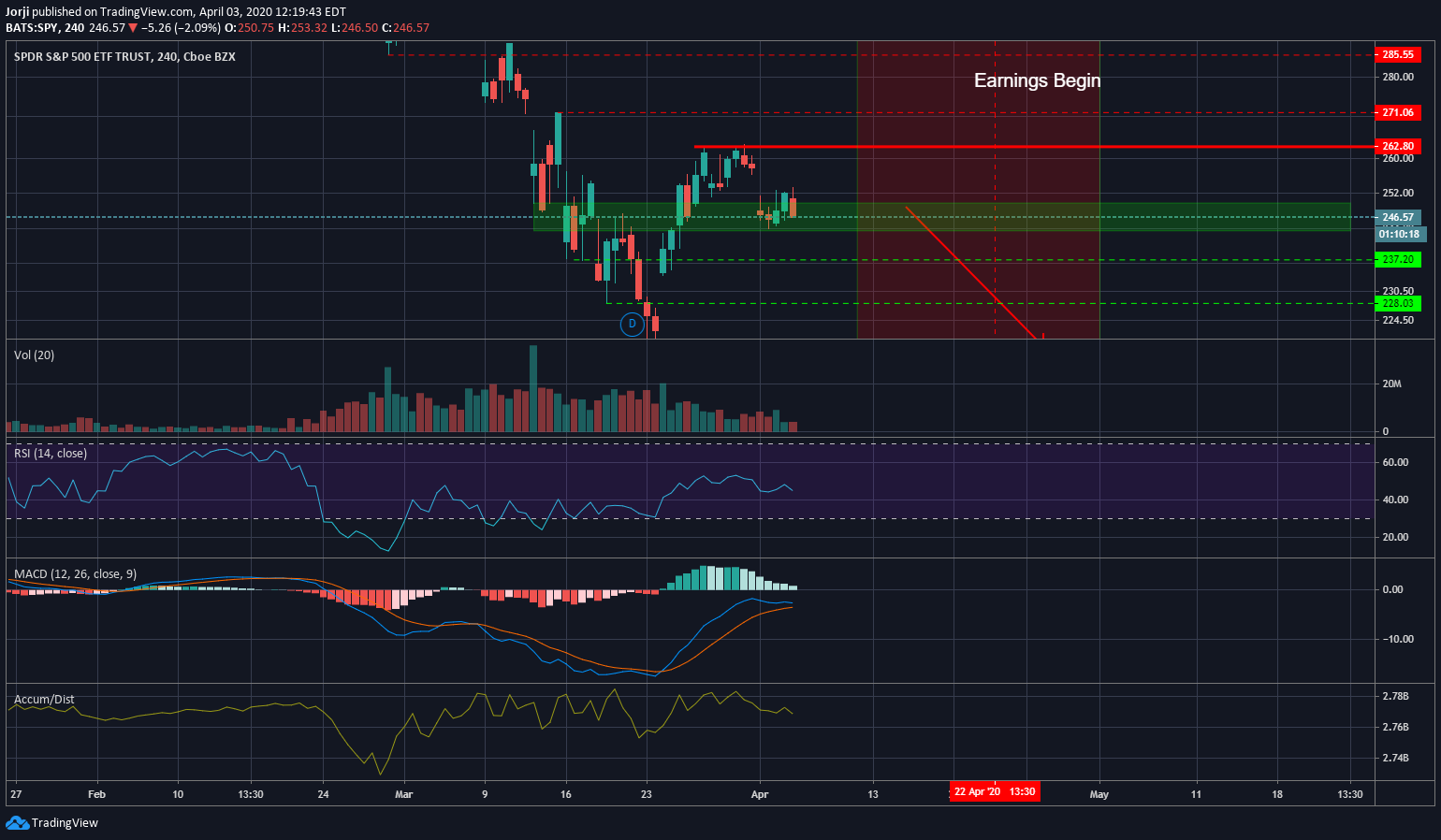Click the 260.00 price axis value
The image size is (1441, 840).
[x=1398, y=158]
